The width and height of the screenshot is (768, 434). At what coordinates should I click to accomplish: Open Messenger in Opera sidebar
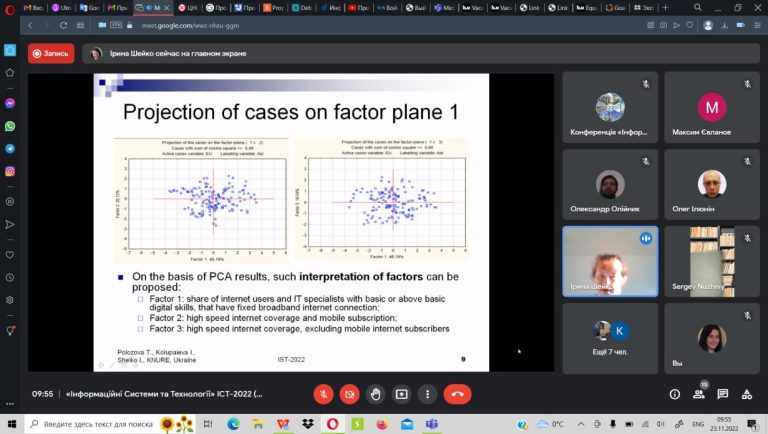click(10, 103)
